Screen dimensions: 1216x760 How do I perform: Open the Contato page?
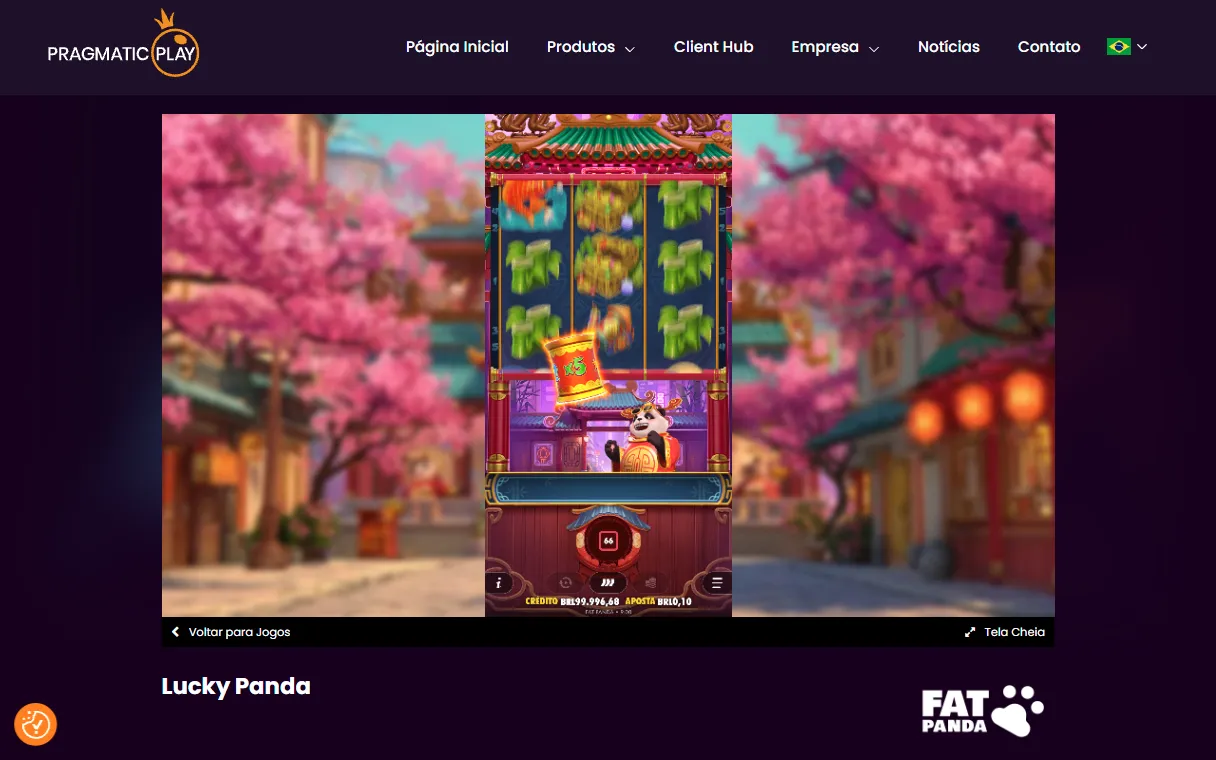(x=1049, y=47)
